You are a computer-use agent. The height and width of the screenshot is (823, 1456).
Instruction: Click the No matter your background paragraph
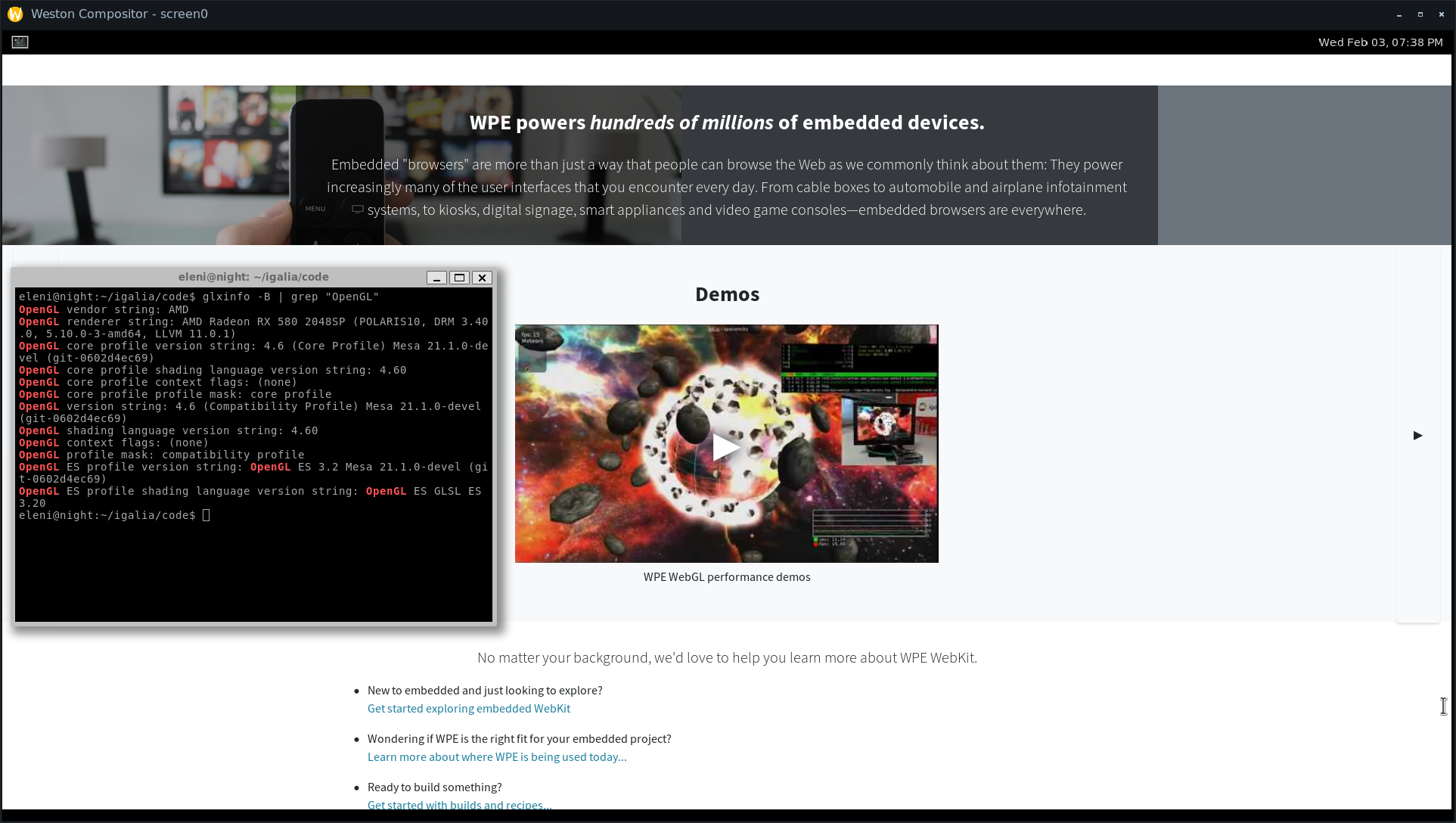(727, 657)
